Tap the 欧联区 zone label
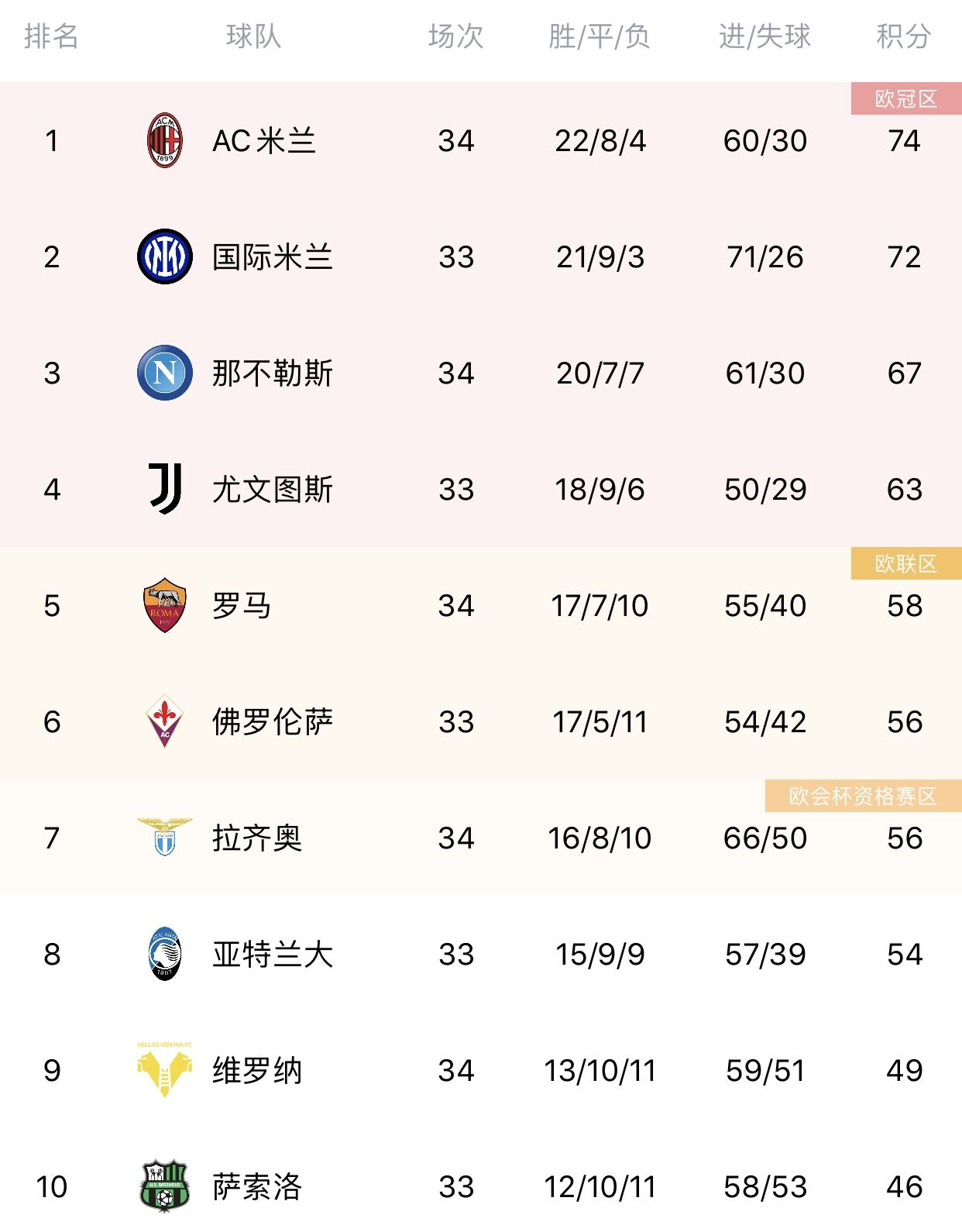The width and height of the screenshot is (962, 1232). click(x=906, y=563)
